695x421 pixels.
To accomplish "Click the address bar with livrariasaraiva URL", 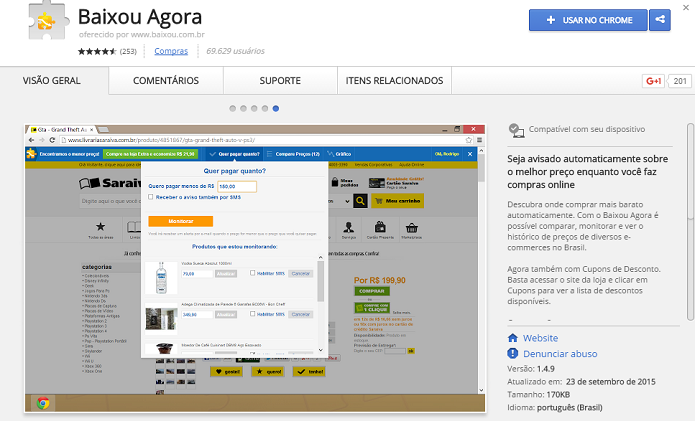I will [x=265, y=140].
